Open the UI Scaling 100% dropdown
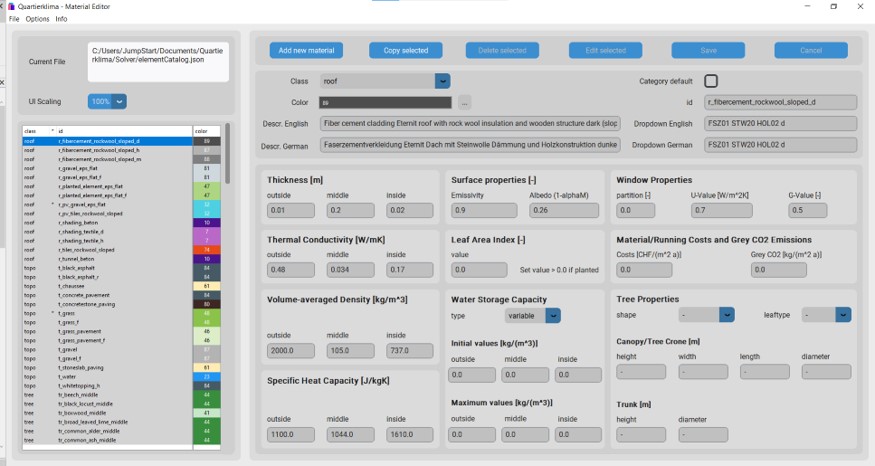This screenshot has width=875, height=466. pos(107,101)
